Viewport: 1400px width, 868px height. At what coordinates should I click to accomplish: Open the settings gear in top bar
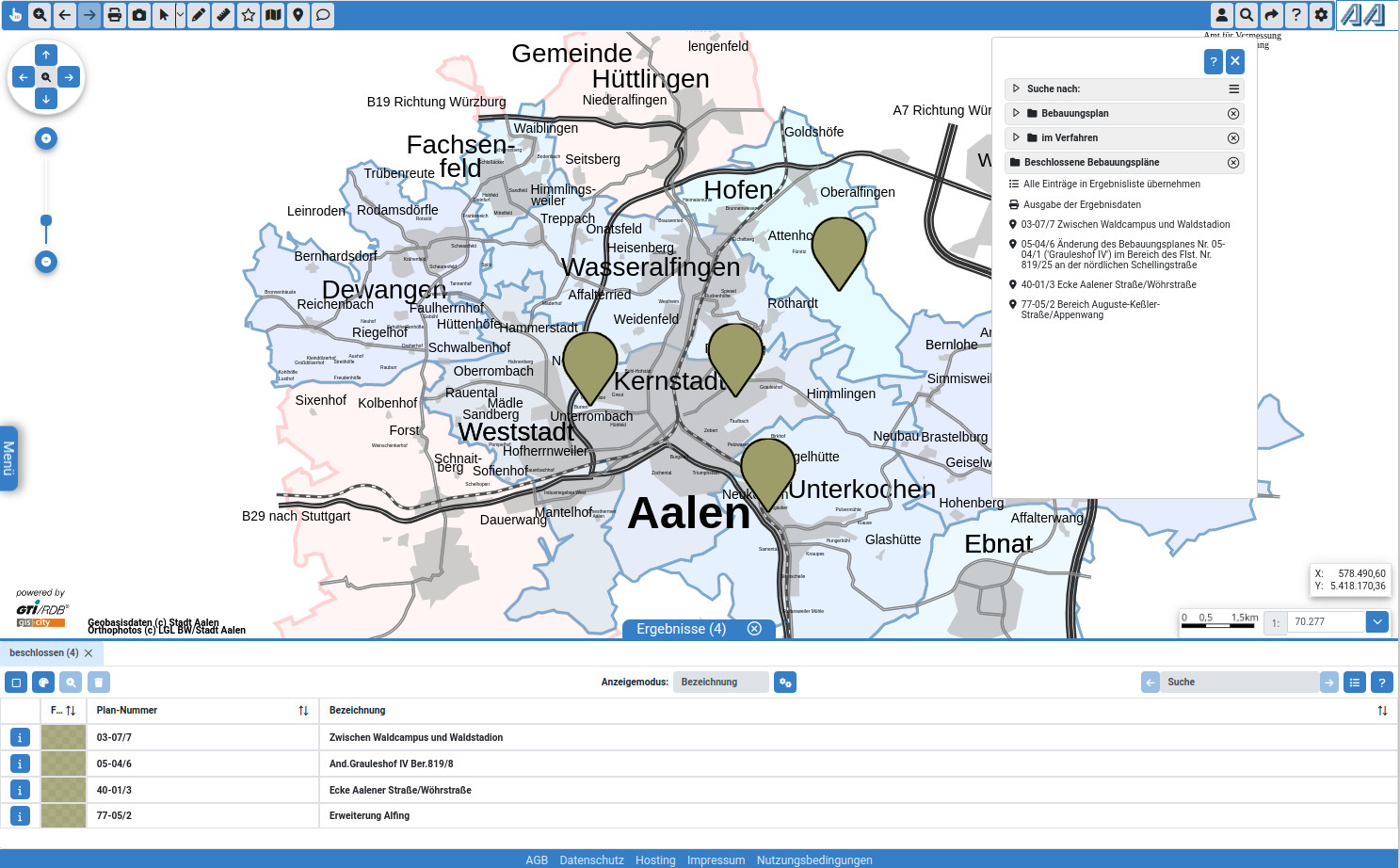tap(1321, 15)
